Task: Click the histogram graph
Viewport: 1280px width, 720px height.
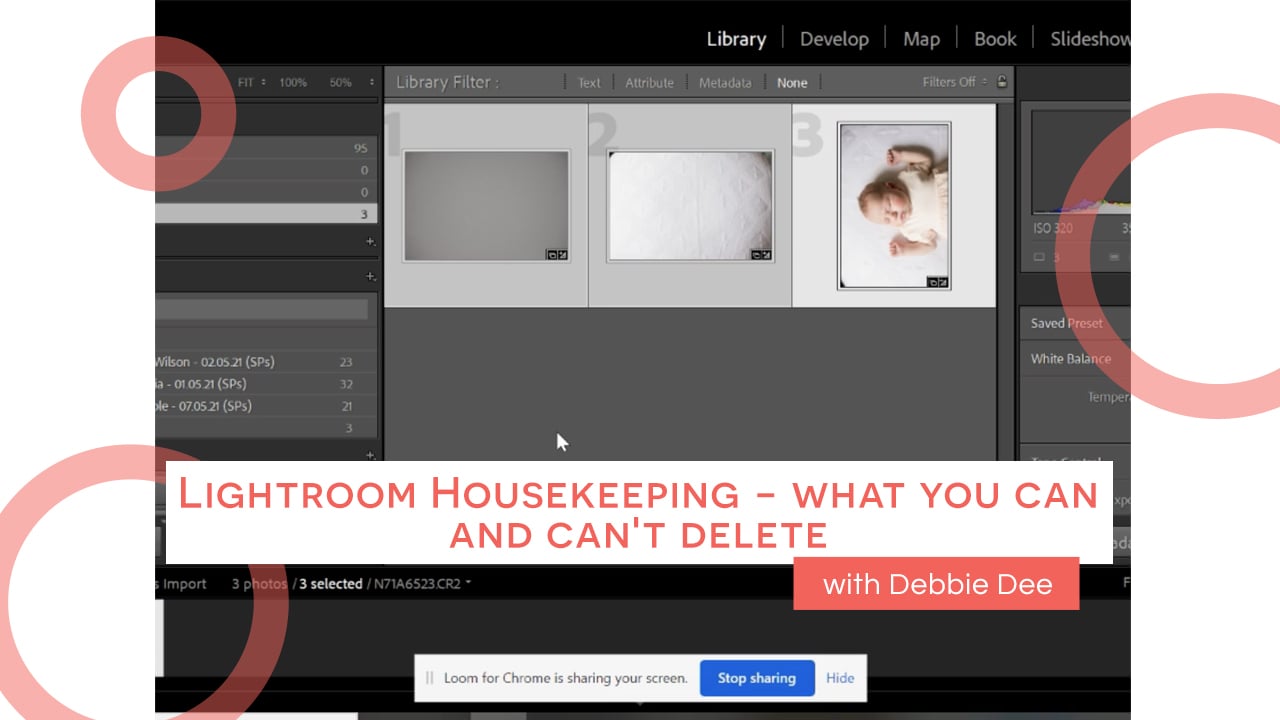Action: pyautogui.click(x=1081, y=162)
